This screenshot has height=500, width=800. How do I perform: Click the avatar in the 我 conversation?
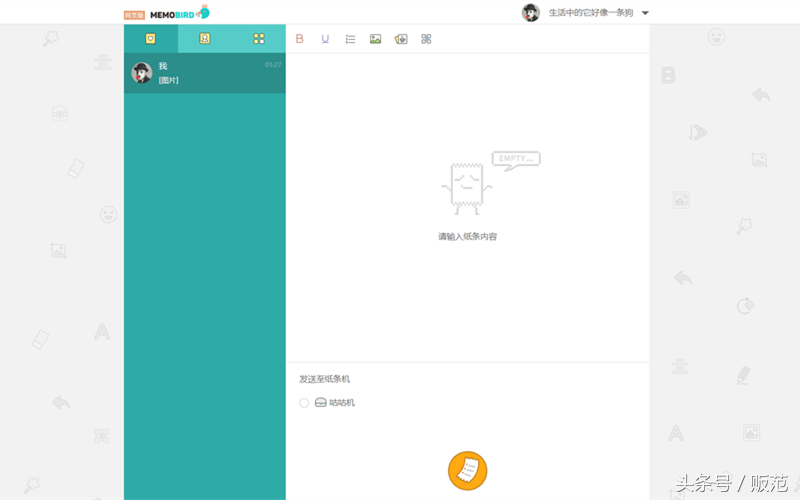(x=142, y=73)
